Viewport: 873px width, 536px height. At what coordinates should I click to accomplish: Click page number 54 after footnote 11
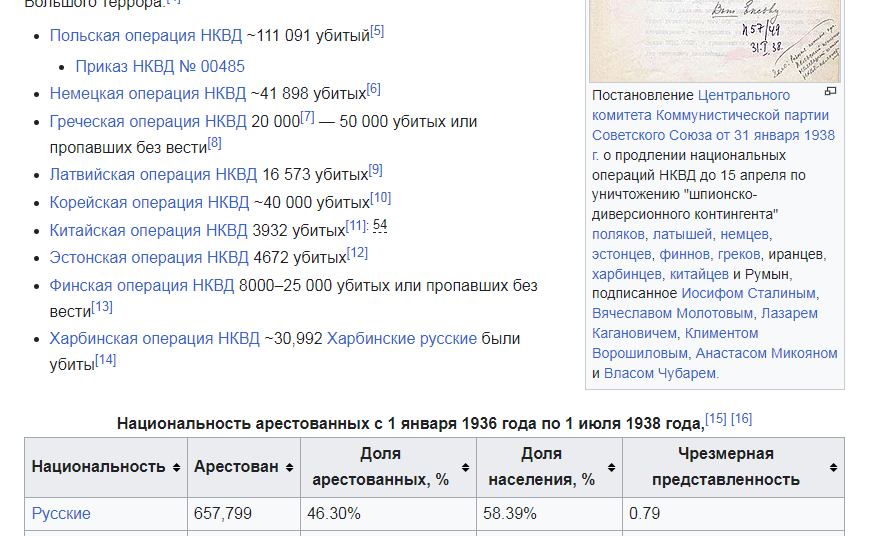380,226
